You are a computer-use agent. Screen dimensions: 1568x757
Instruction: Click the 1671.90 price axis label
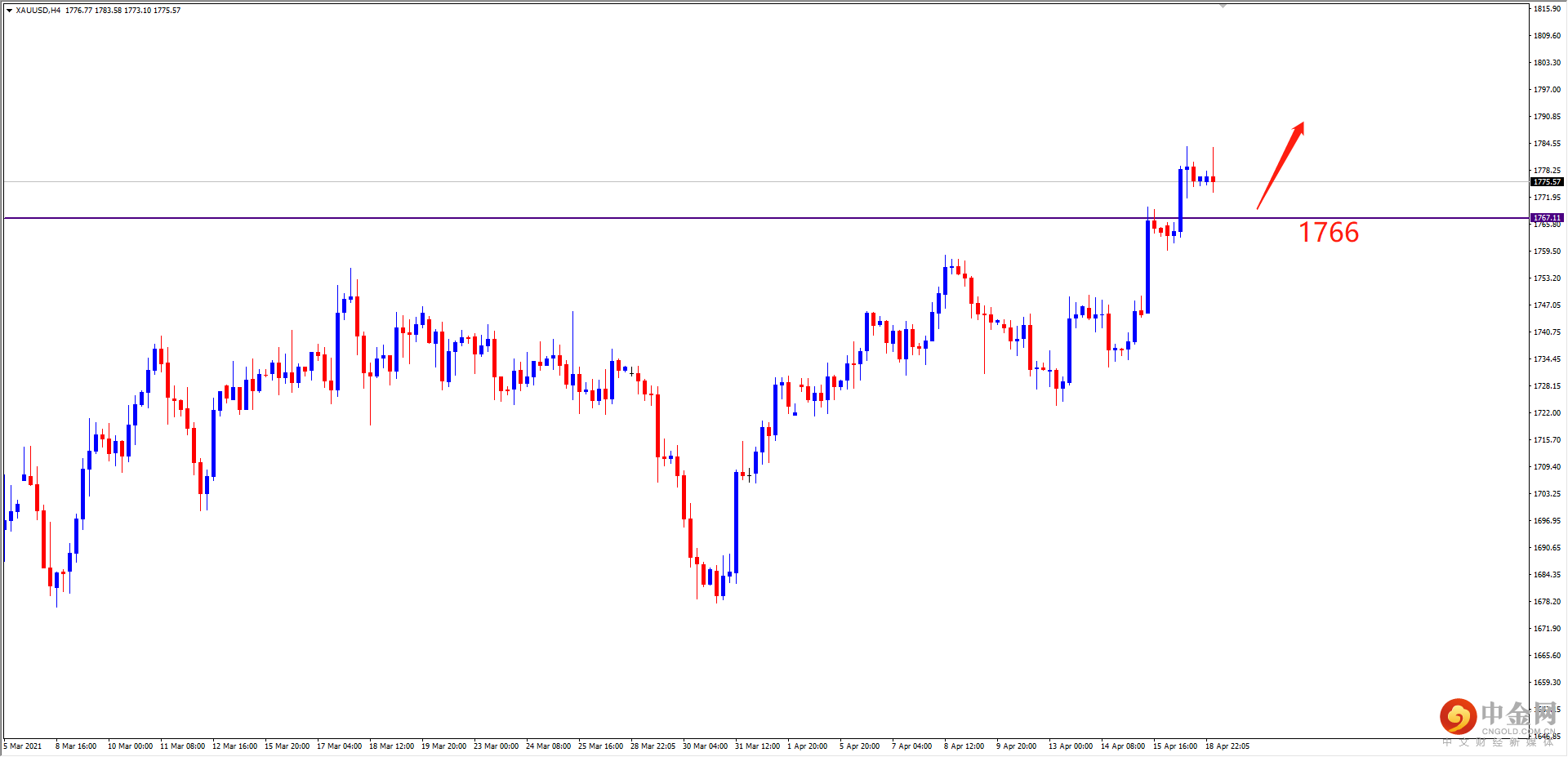tap(1547, 629)
